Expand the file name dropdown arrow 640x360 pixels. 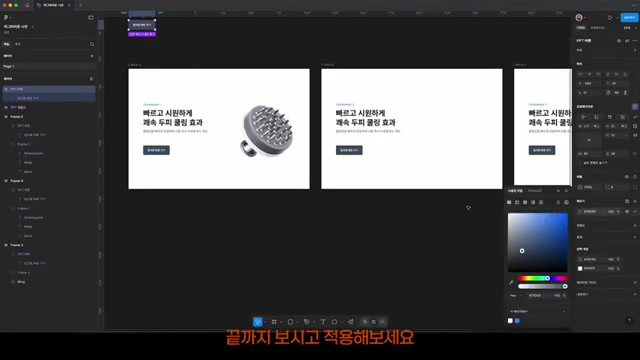tap(33, 27)
